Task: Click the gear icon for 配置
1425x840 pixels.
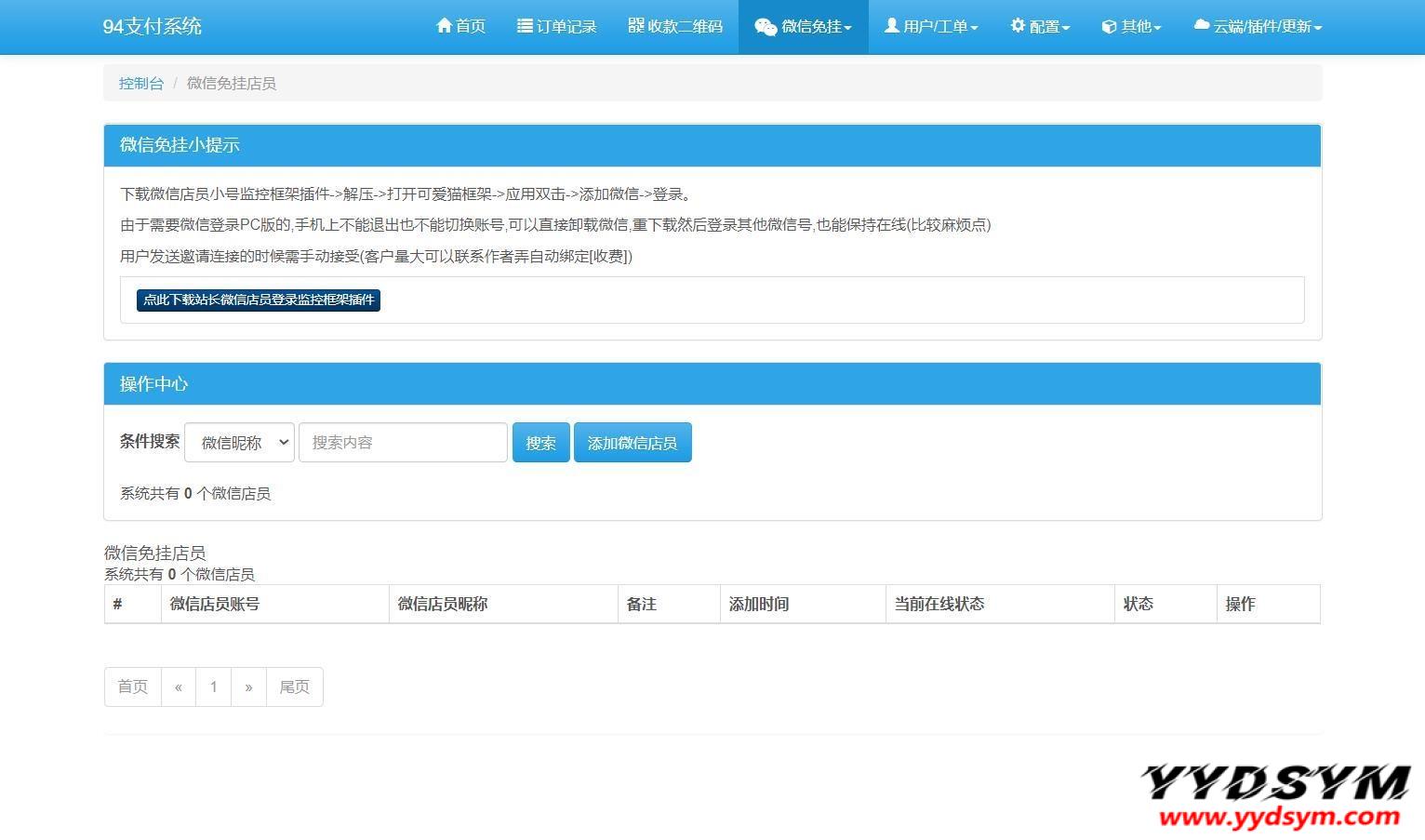Action: point(1018,26)
